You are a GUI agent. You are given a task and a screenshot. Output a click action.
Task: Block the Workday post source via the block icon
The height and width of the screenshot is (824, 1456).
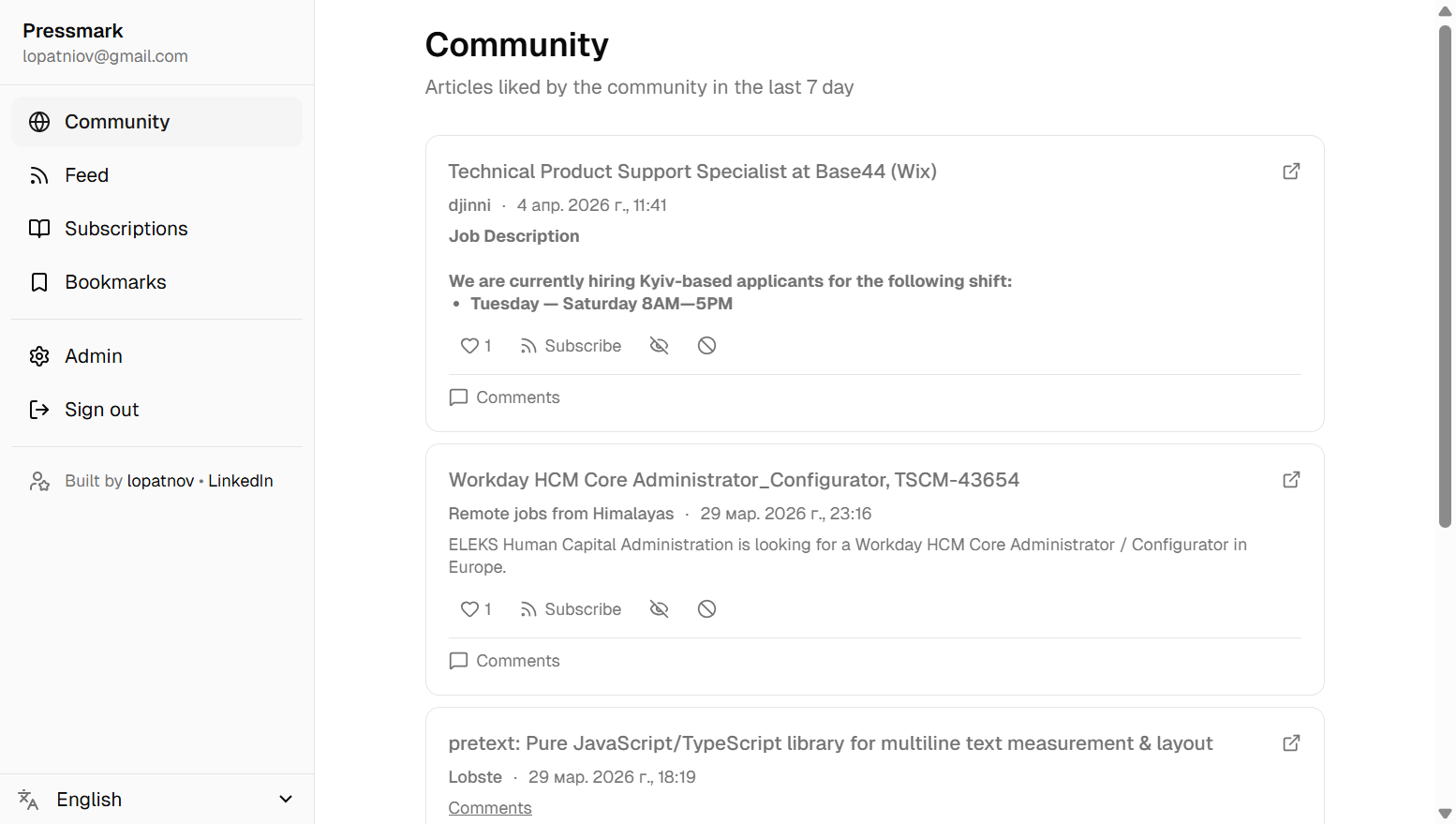click(706, 608)
